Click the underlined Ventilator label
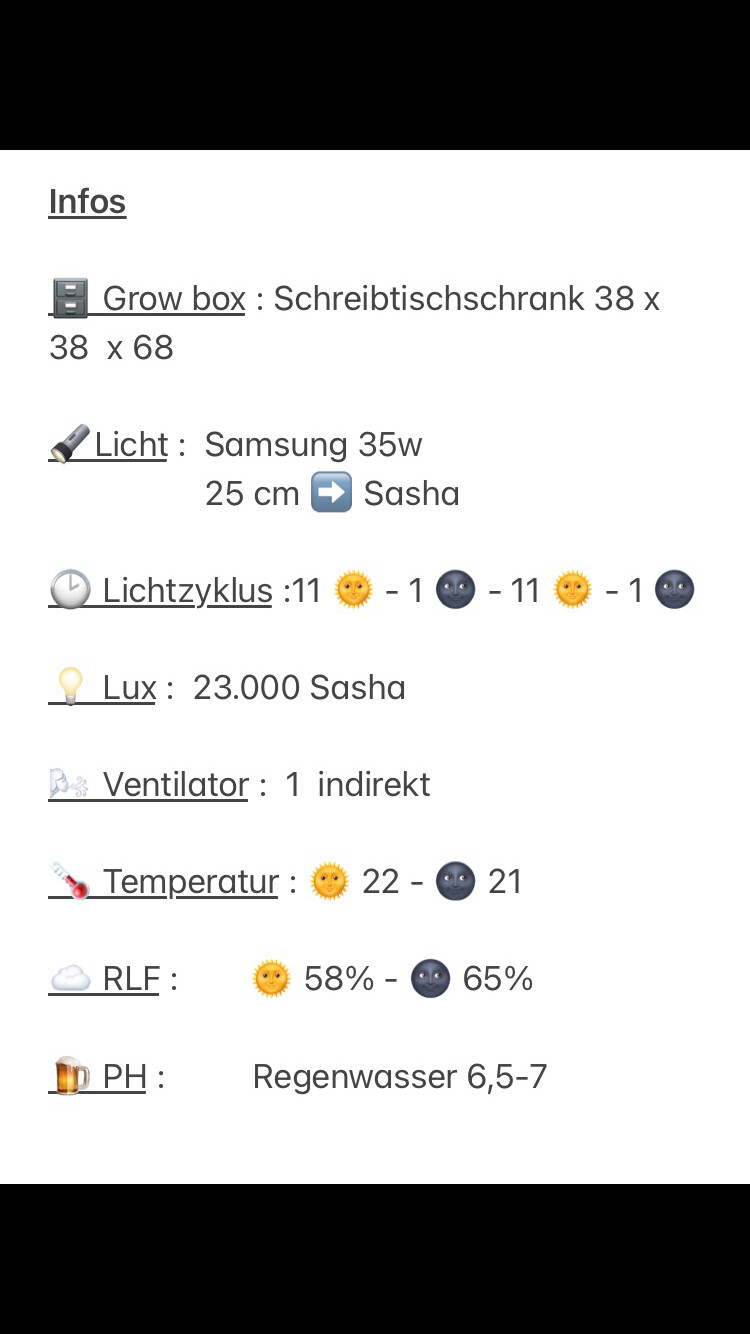 [175, 784]
